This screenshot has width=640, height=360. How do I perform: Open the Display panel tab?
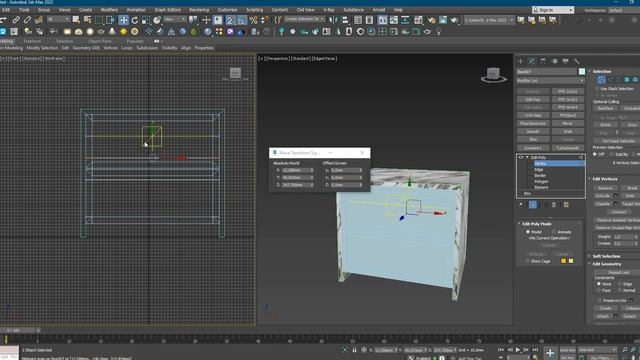point(566,61)
